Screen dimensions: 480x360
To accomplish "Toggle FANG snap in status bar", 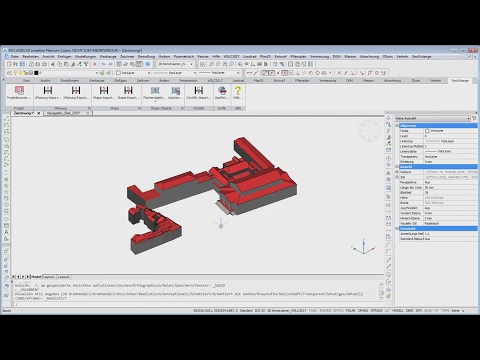I will click(x=313, y=310).
